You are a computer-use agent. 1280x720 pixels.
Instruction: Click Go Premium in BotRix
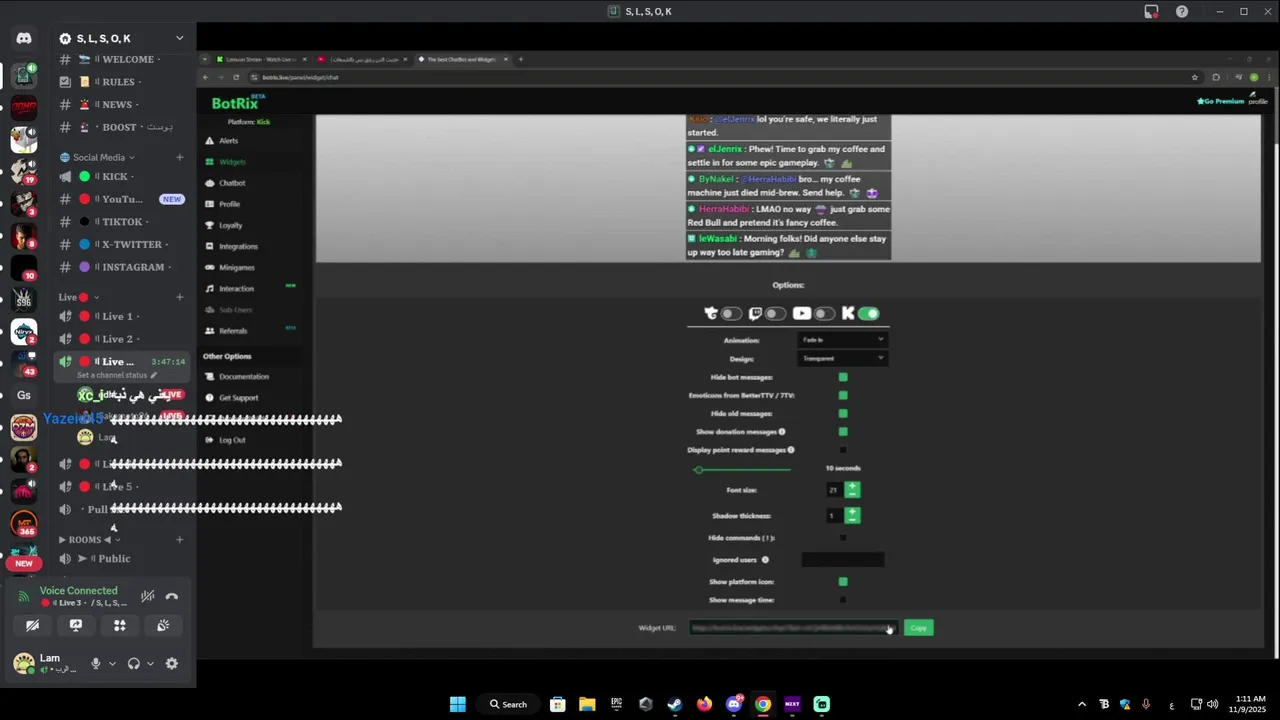pyautogui.click(x=1221, y=101)
